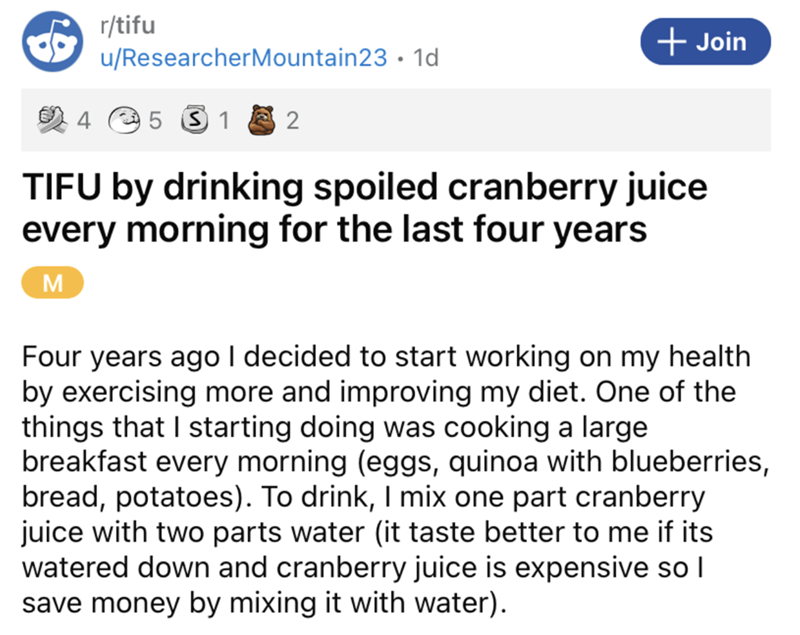Click the count 2 beside bear award
Viewport: 800px width, 635px height.
[x=292, y=122]
